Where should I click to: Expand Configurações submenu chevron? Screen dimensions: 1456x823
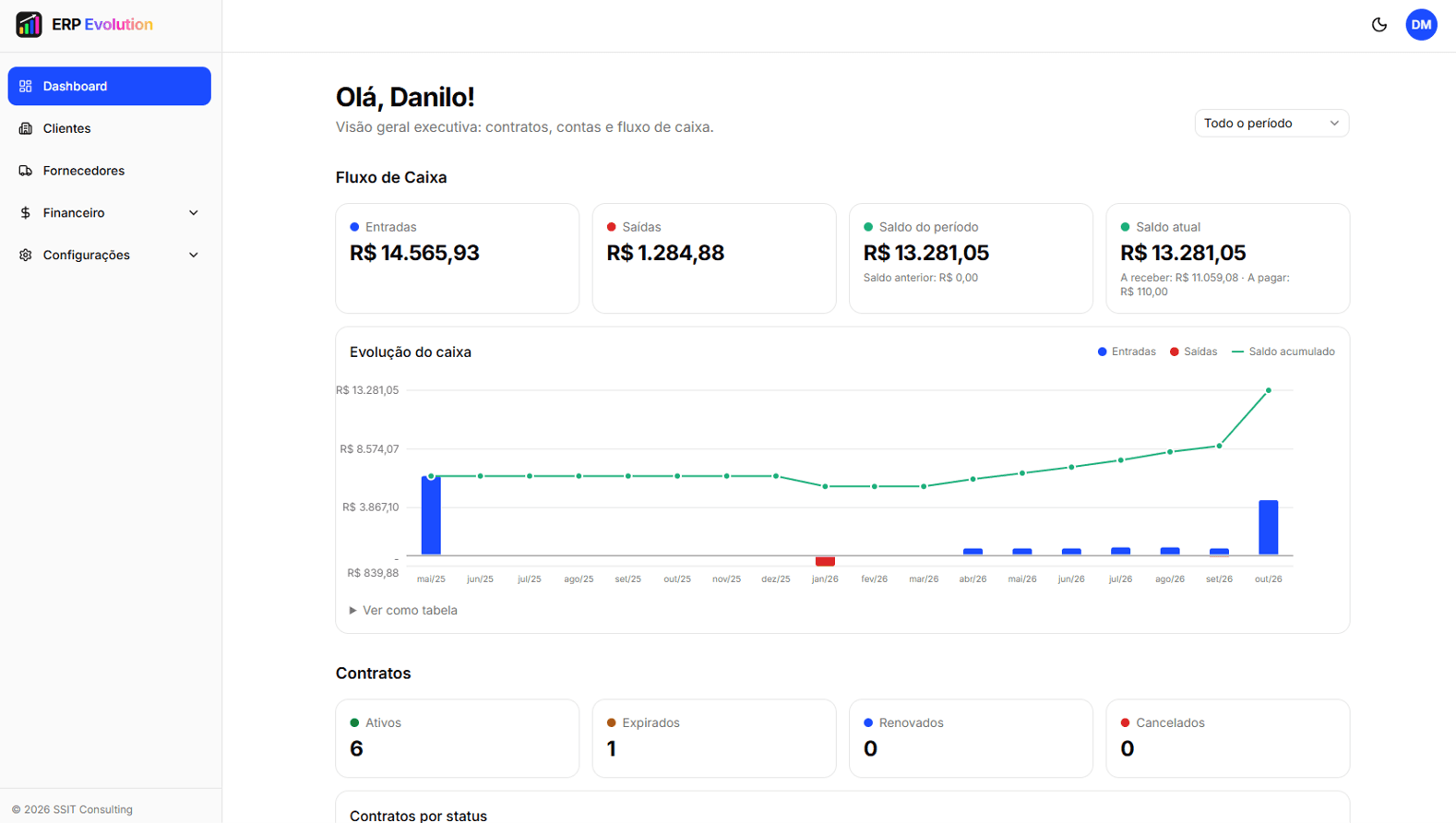pos(194,255)
